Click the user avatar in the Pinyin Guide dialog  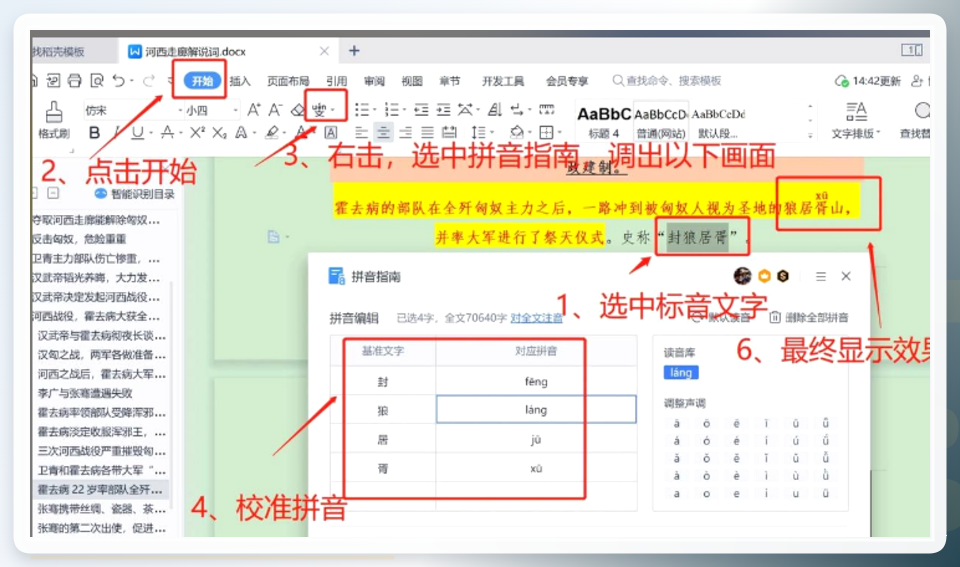743,276
